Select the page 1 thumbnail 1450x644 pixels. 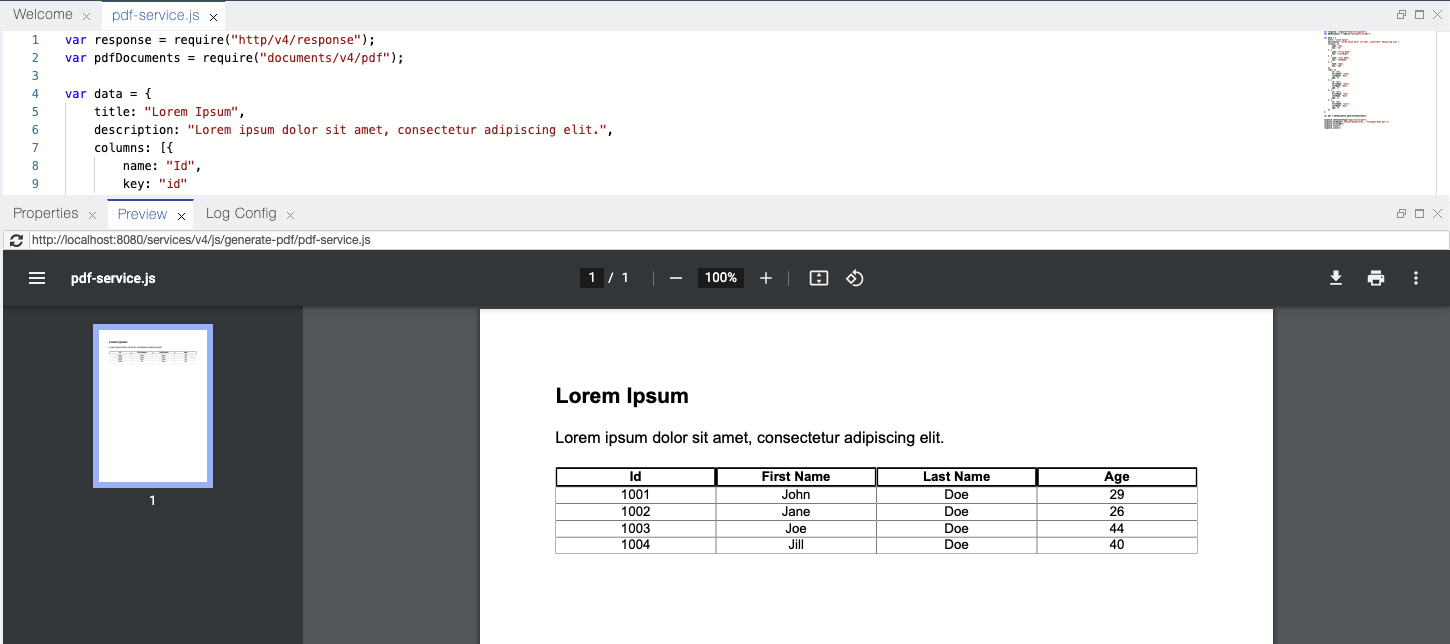153,406
